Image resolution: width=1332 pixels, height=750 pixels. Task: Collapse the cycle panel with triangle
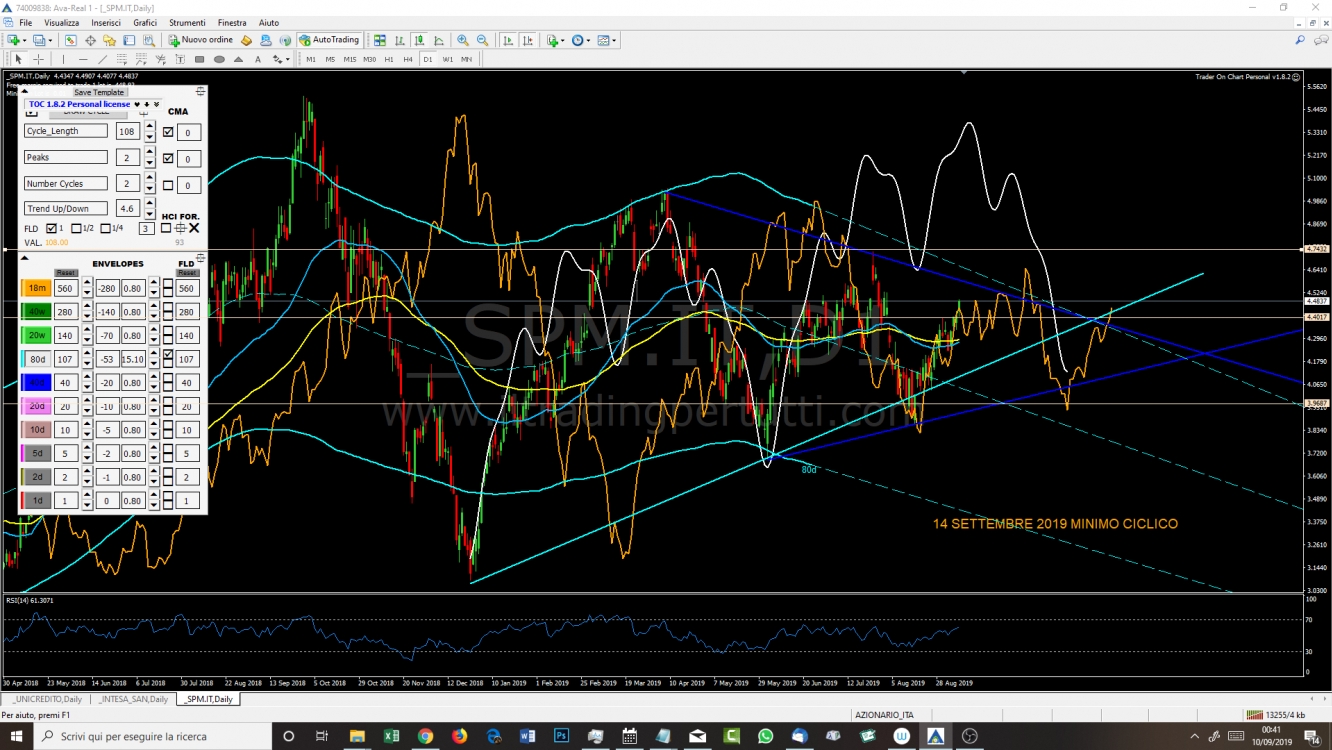(25, 91)
